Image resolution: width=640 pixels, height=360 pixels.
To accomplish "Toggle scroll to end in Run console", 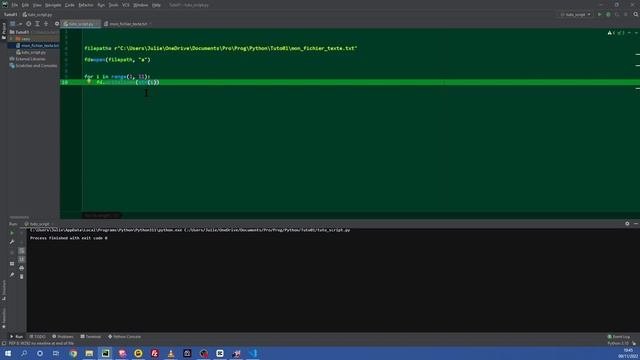I will (22, 259).
